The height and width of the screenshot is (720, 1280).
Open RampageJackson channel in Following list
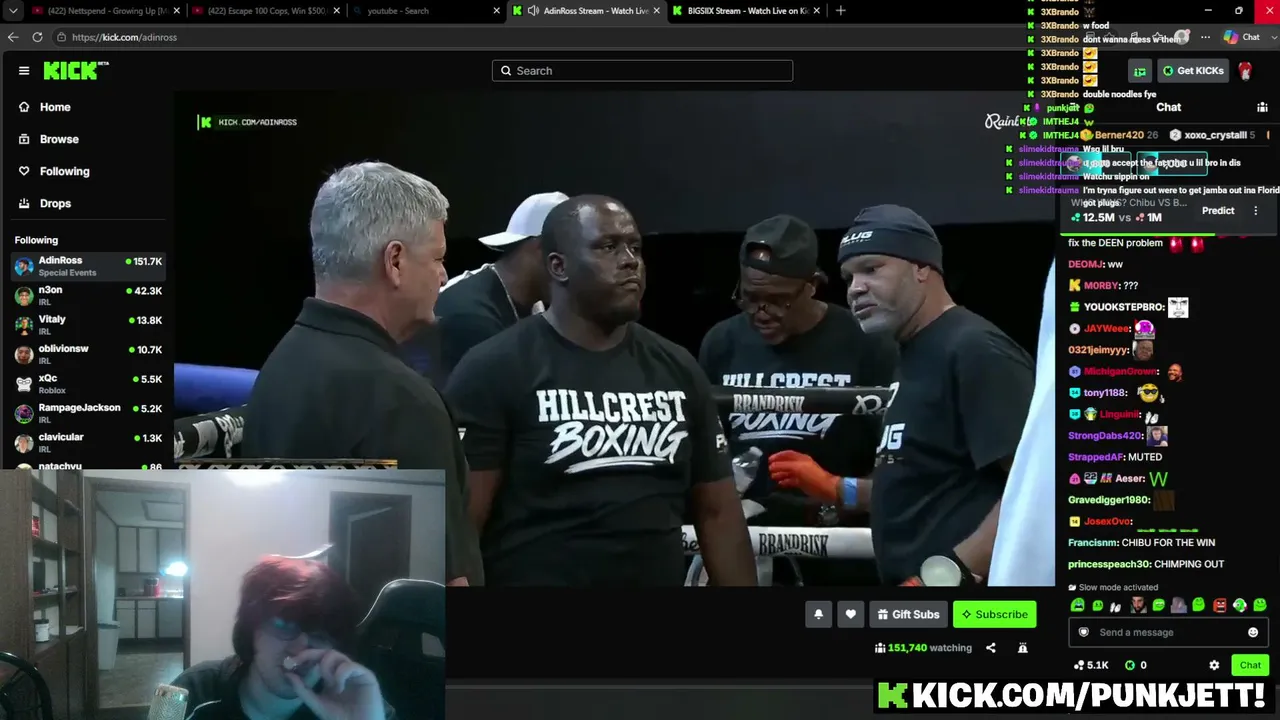pos(88,413)
